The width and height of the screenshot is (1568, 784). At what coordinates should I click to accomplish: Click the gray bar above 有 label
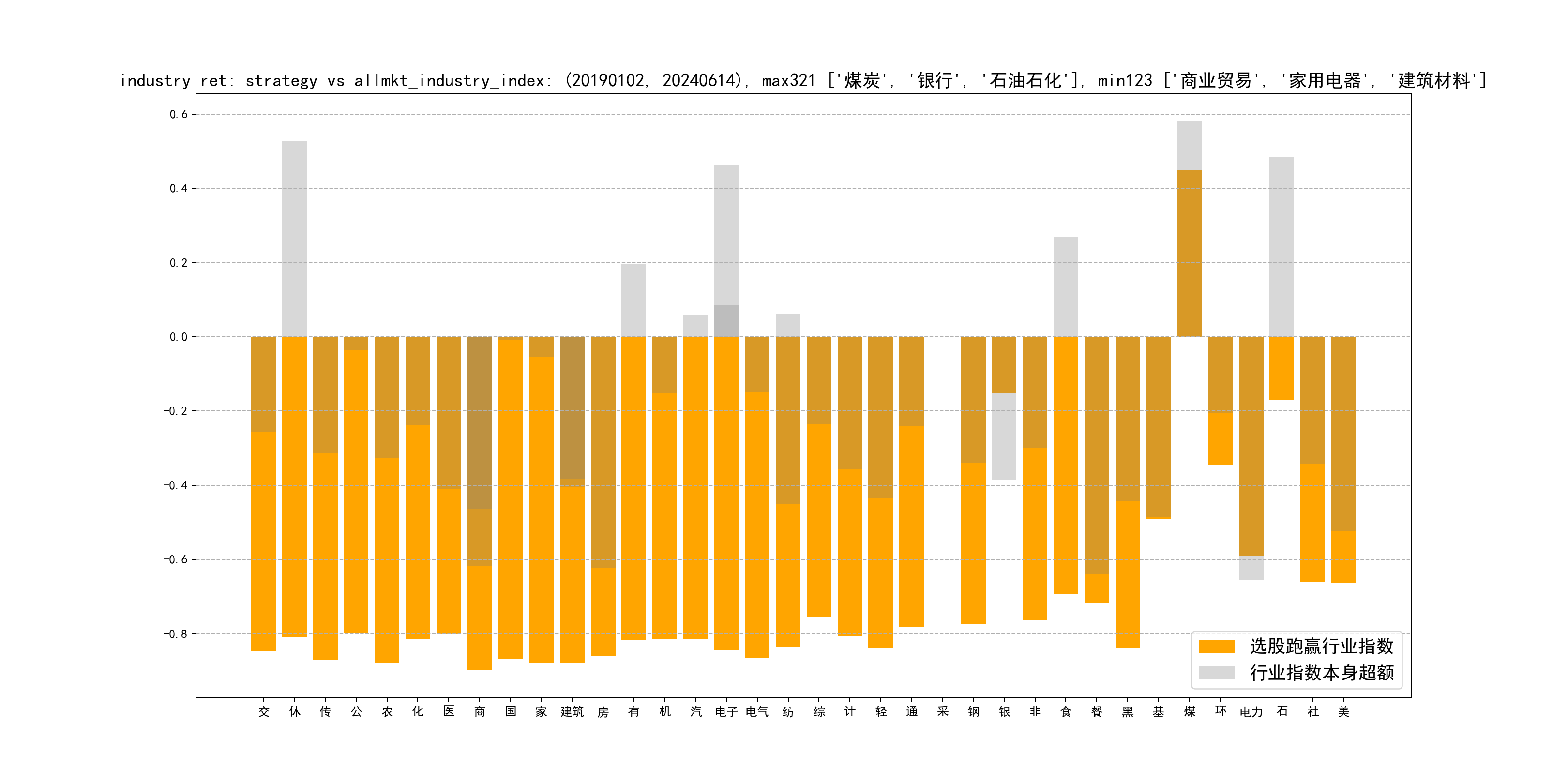click(633, 300)
